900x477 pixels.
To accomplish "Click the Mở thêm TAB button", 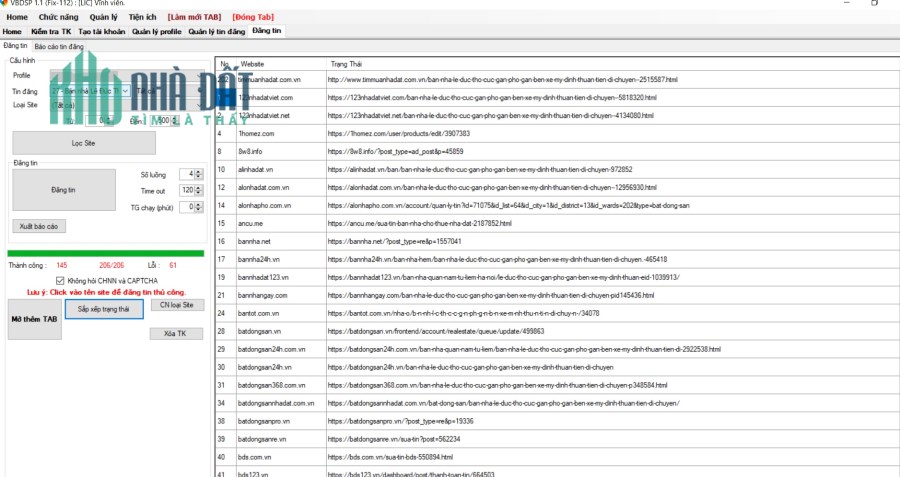I will click(x=34, y=319).
